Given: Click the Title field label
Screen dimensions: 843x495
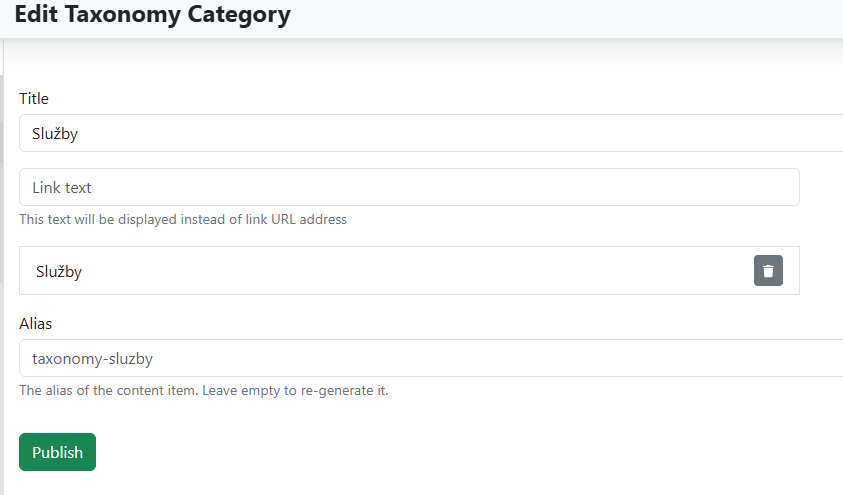Looking at the screenshot, I should point(34,98).
